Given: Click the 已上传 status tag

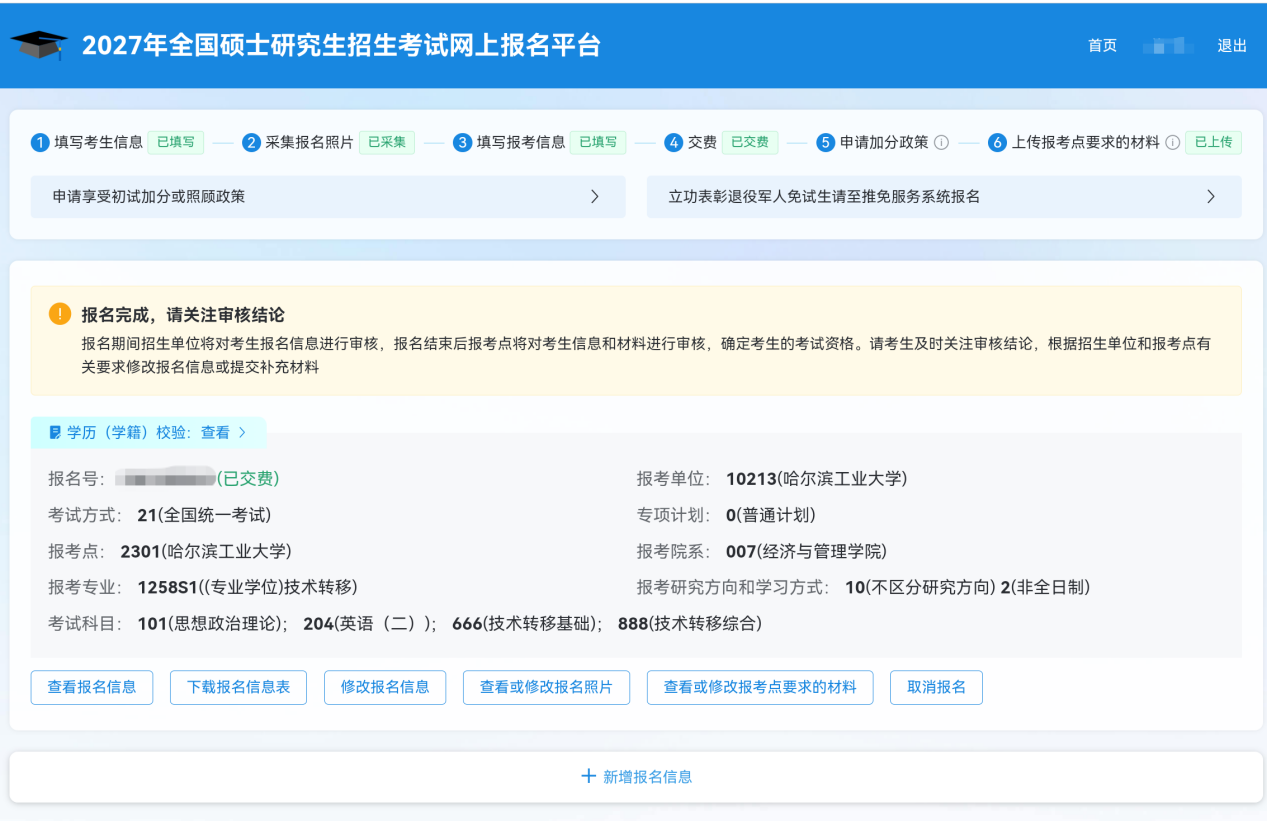Looking at the screenshot, I should tap(1214, 143).
